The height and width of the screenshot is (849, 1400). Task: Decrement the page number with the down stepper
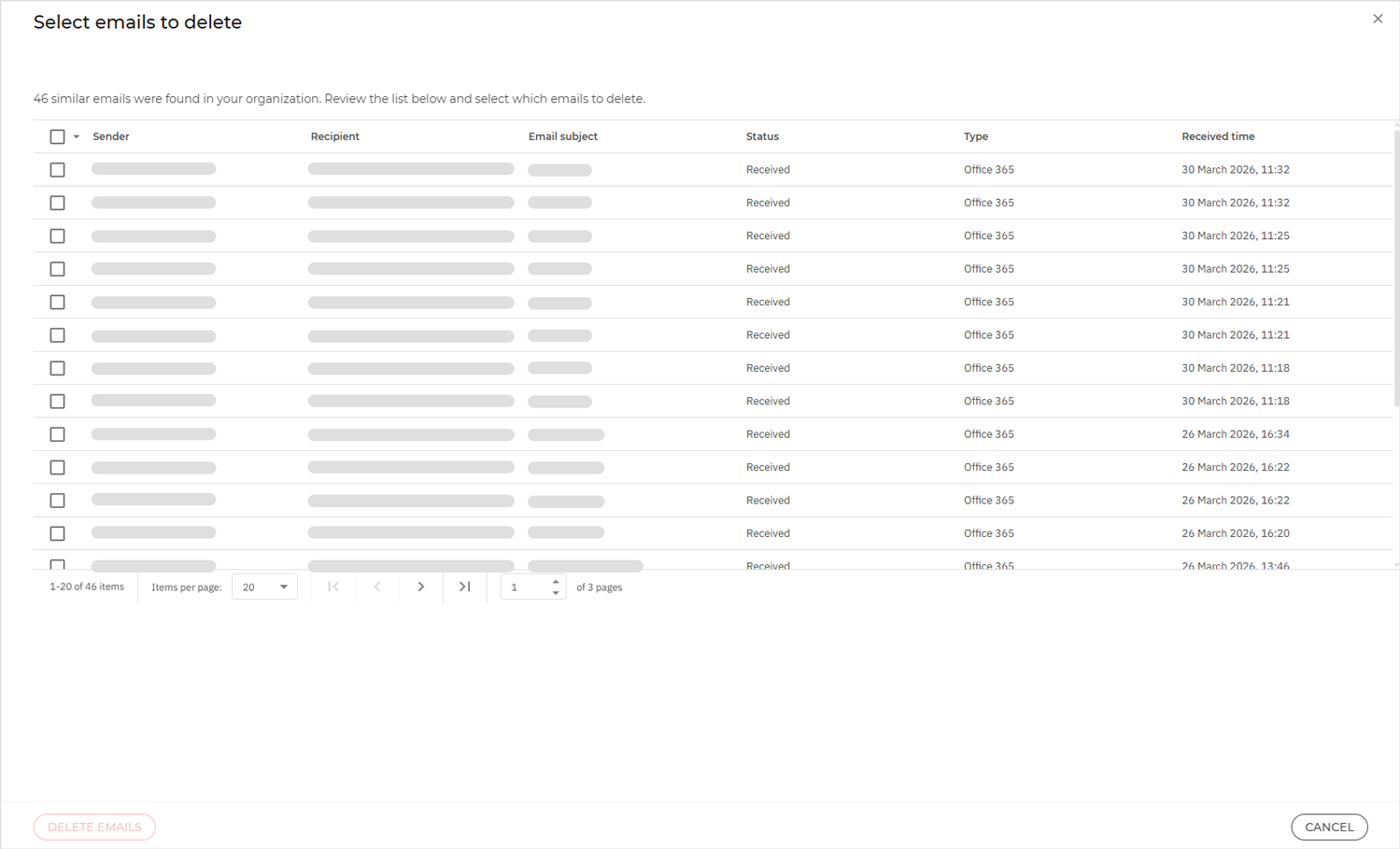556,592
